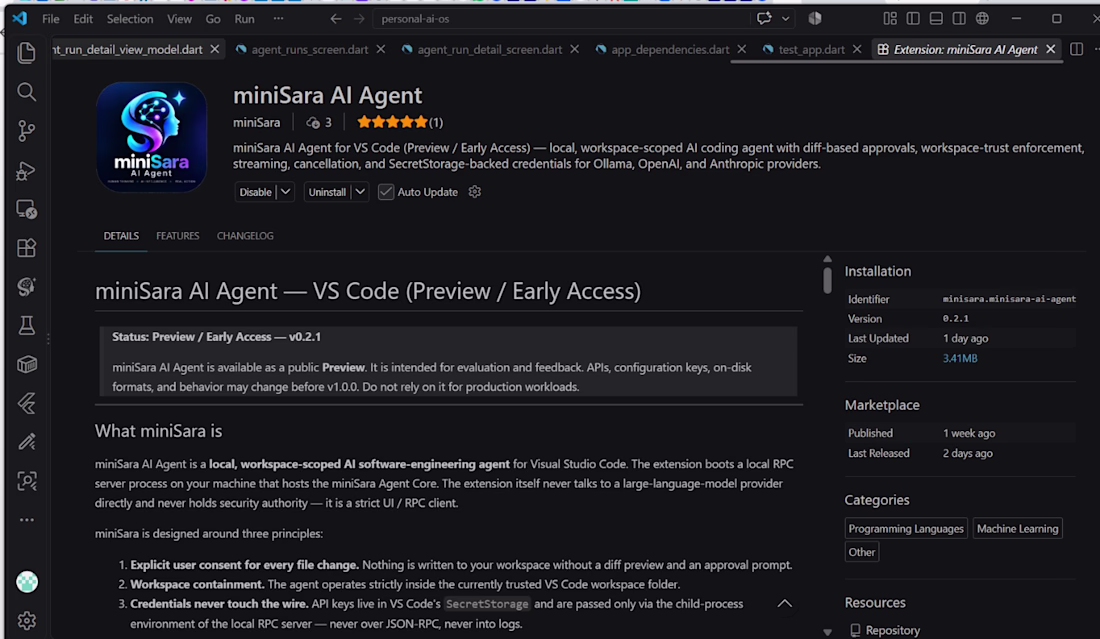Click the pencil-with-arrow activity bar icon
The image size is (1100, 639).
(27, 442)
